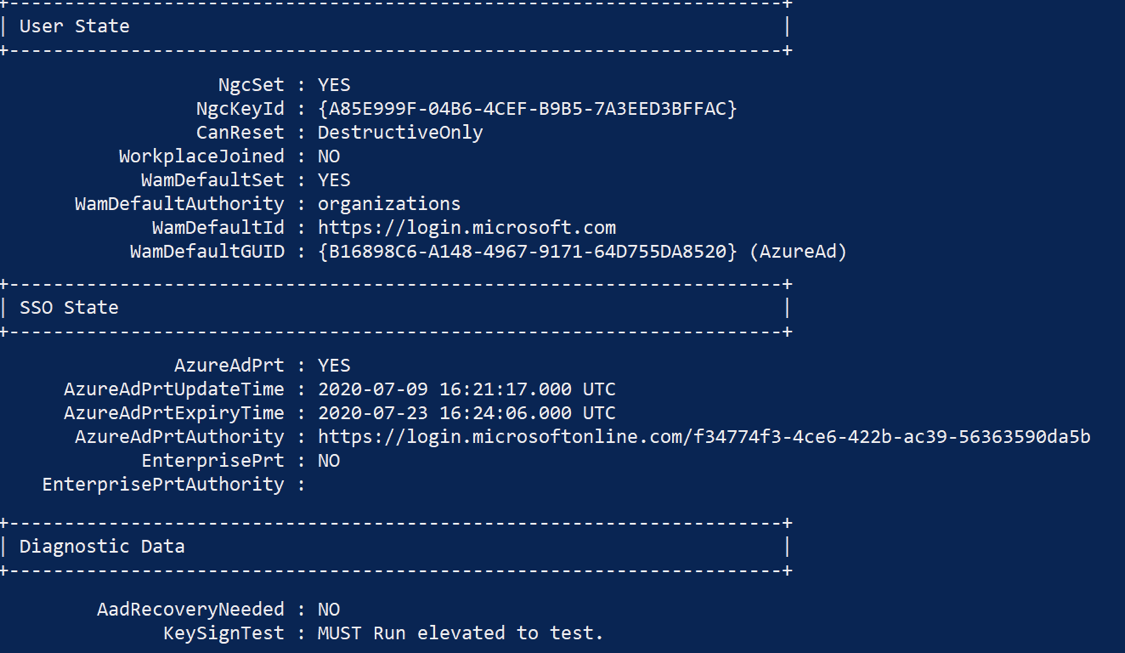Click the EnterprisePrt NO value

coord(329,461)
